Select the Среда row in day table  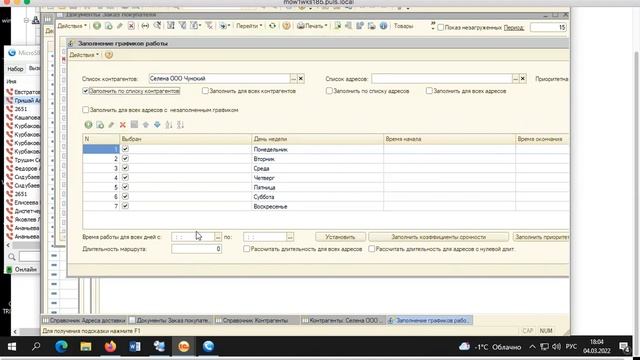click(x=326, y=168)
